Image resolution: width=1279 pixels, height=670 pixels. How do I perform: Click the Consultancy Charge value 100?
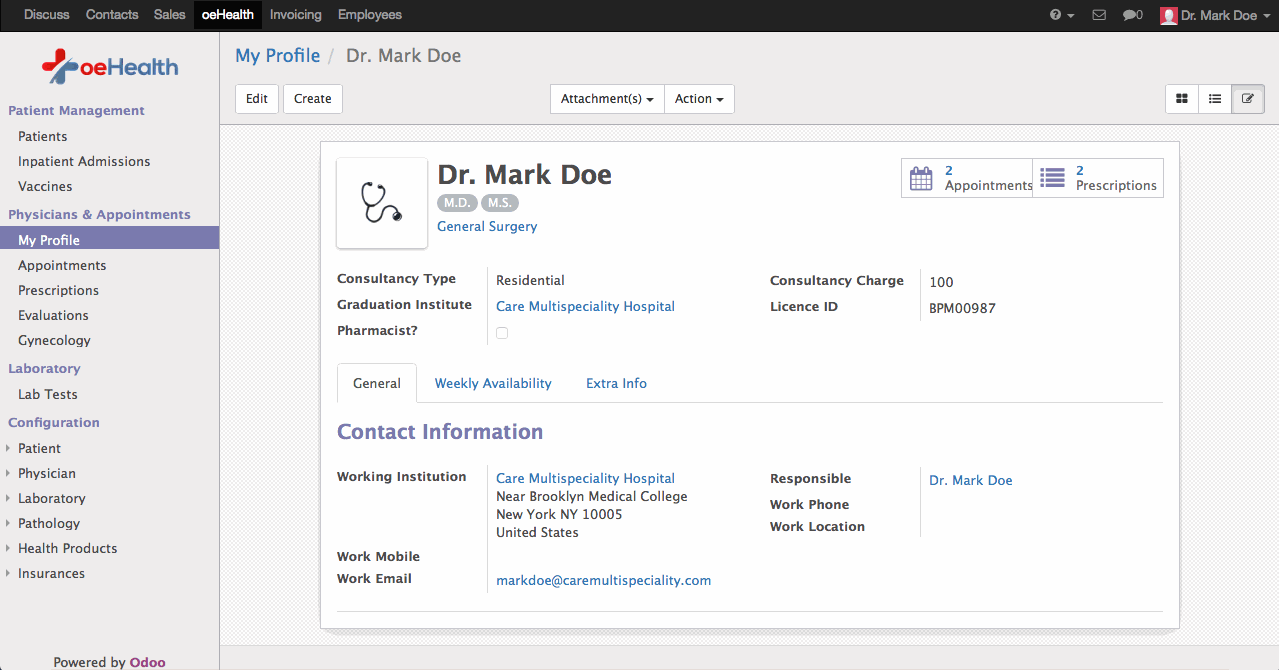point(941,282)
